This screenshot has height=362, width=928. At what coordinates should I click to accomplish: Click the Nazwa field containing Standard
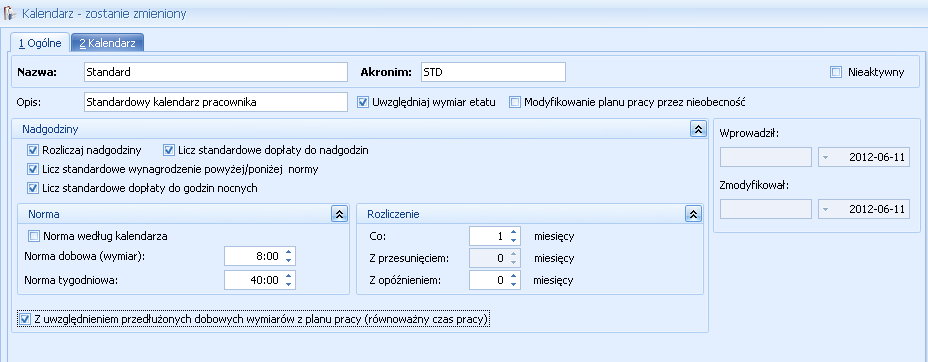pyautogui.click(x=215, y=72)
